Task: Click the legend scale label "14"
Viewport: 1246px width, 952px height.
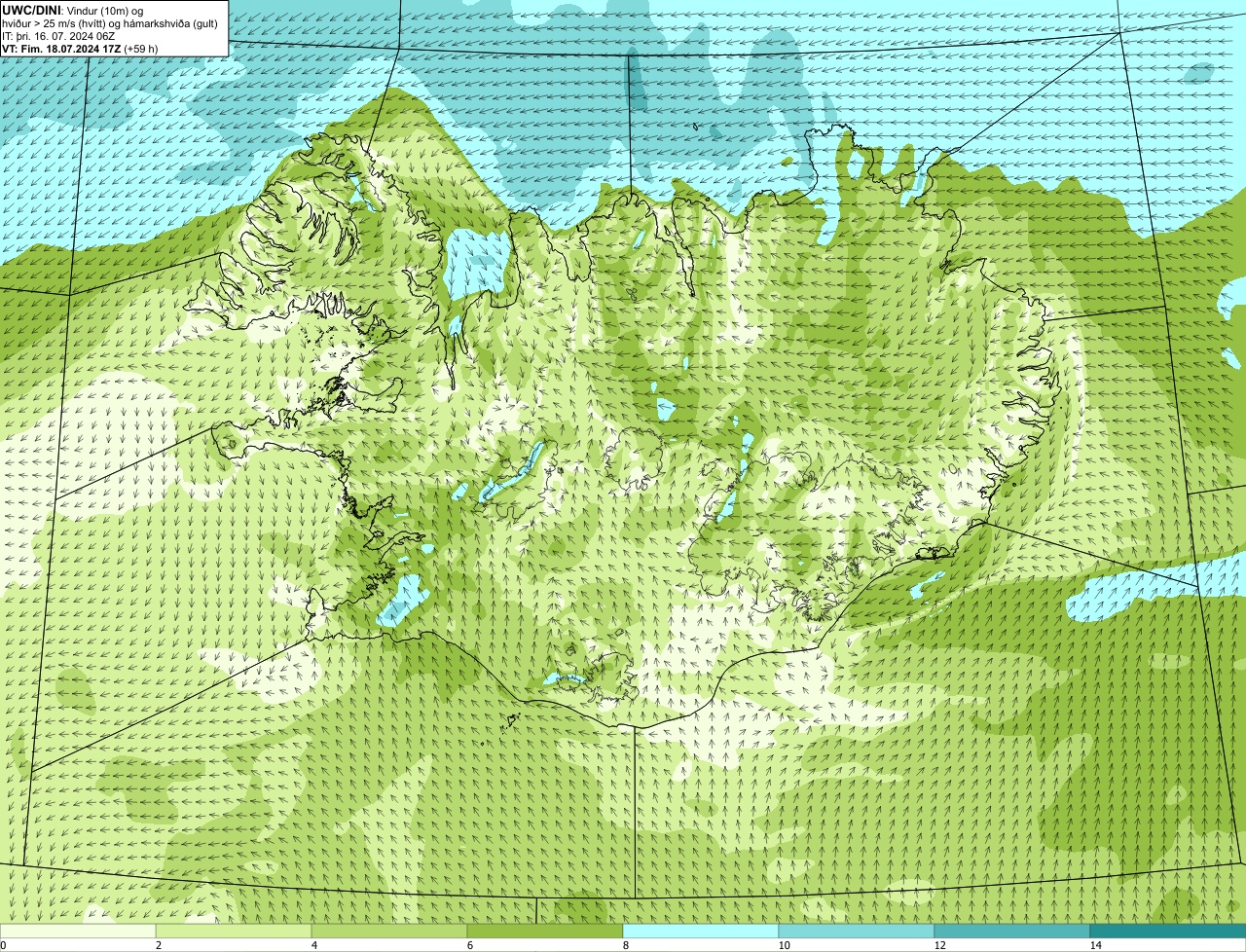Action: click(x=1095, y=945)
